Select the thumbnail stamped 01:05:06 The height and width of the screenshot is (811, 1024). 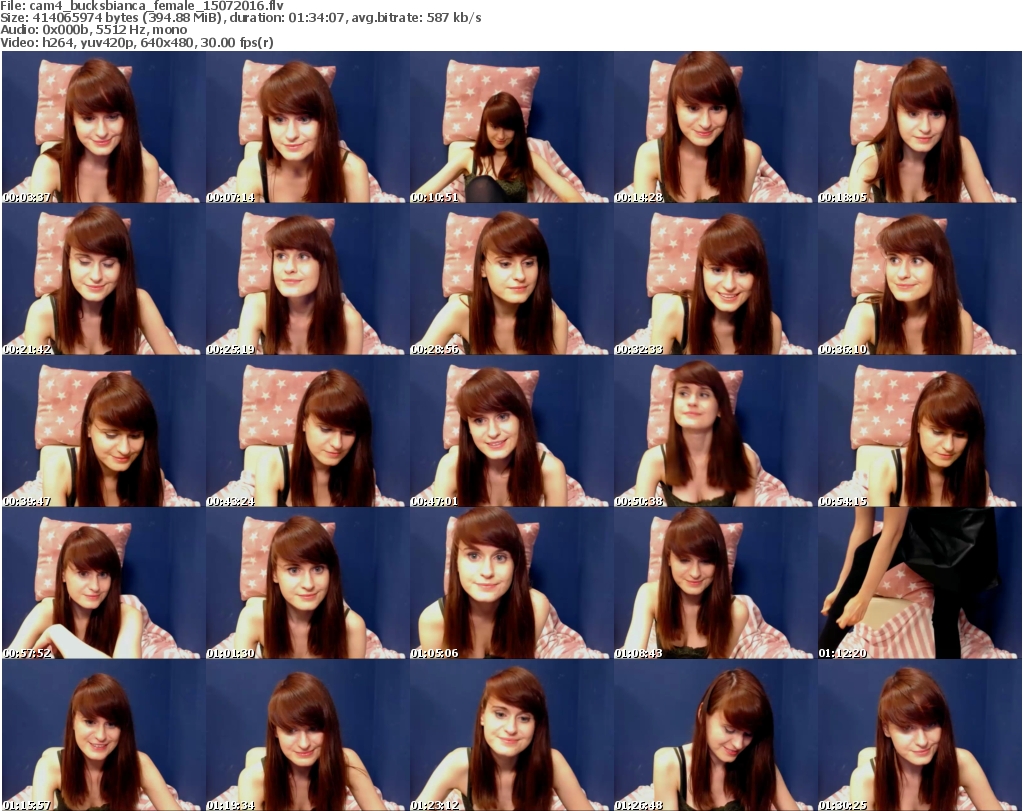coord(511,583)
